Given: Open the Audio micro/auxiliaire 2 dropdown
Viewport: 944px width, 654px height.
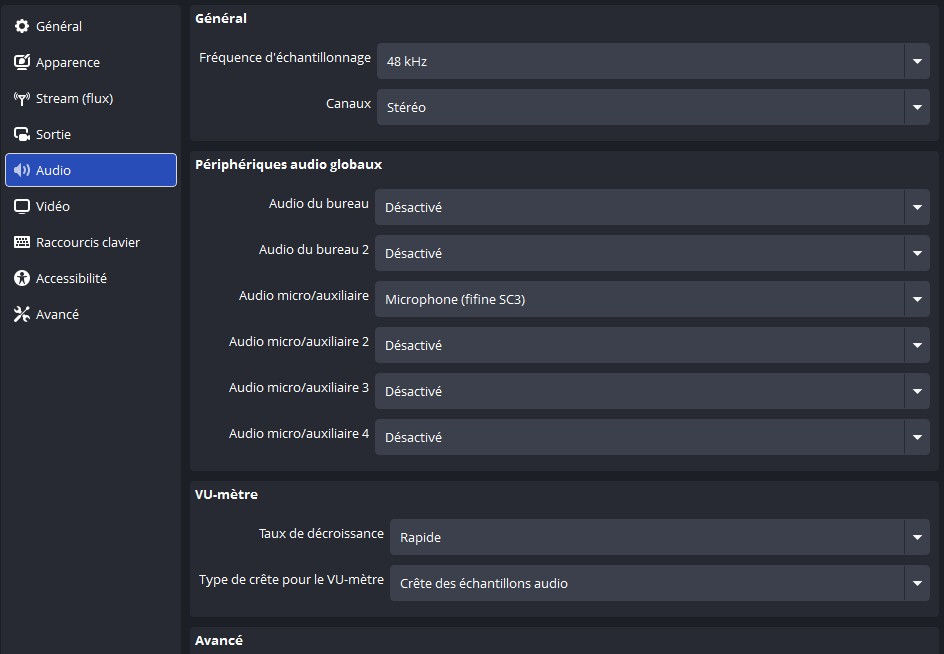Looking at the screenshot, I should [652, 345].
